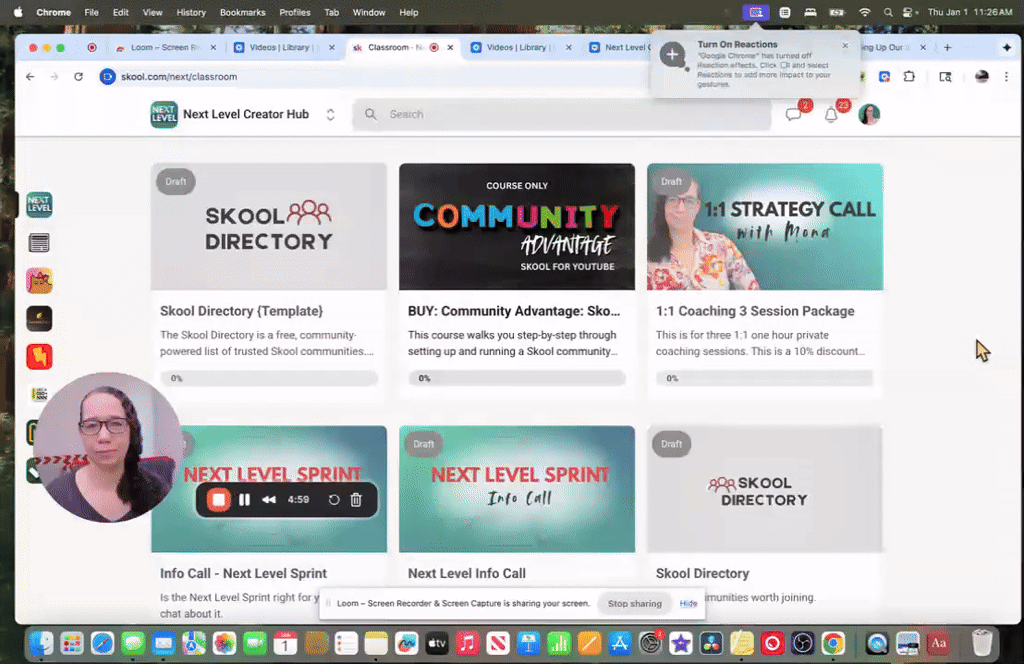
Task: Open Skool chat messages
Action: click(794, 114)
